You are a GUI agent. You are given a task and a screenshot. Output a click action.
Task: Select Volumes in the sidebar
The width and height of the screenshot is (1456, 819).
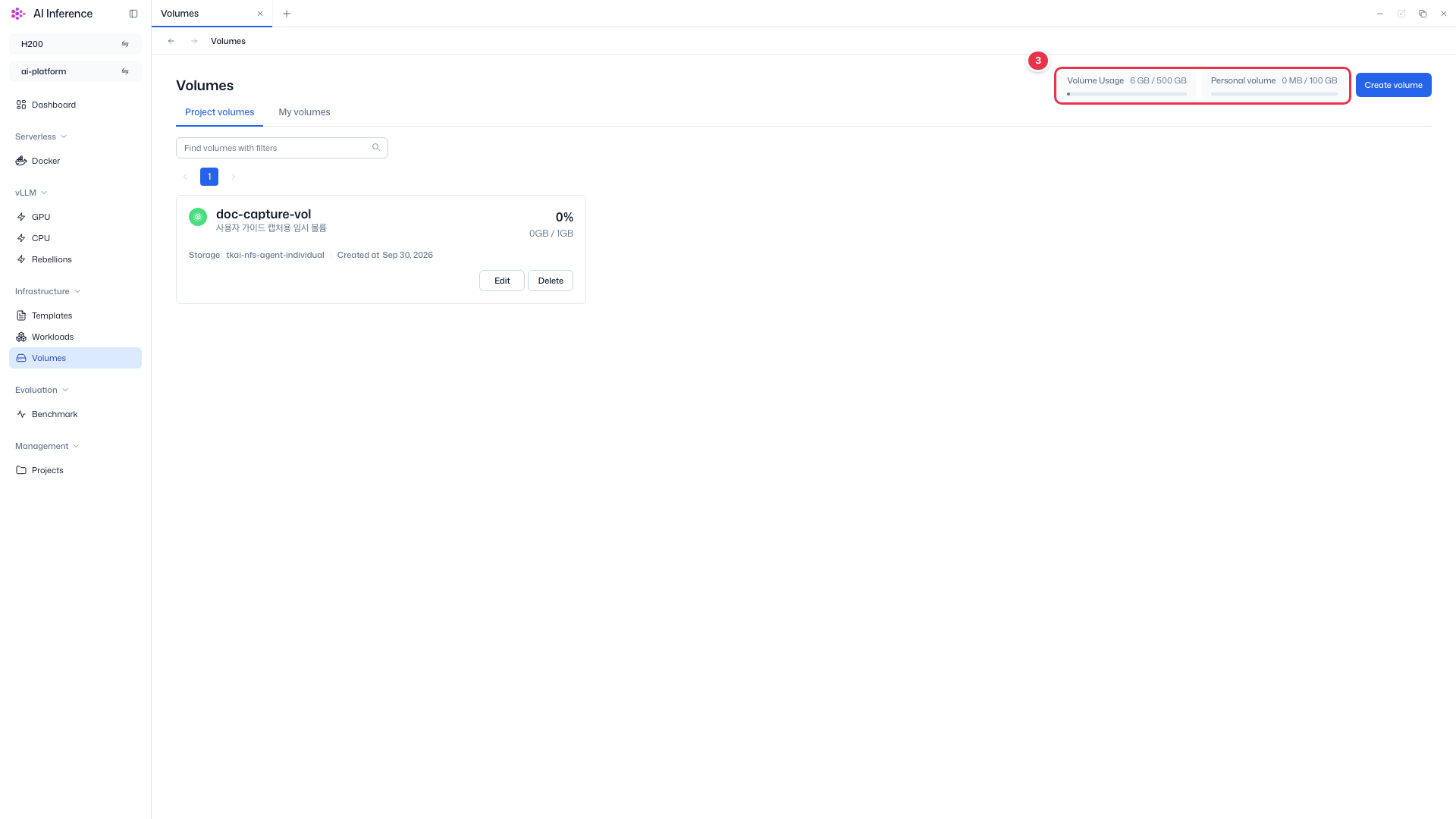tap(75, 358)
